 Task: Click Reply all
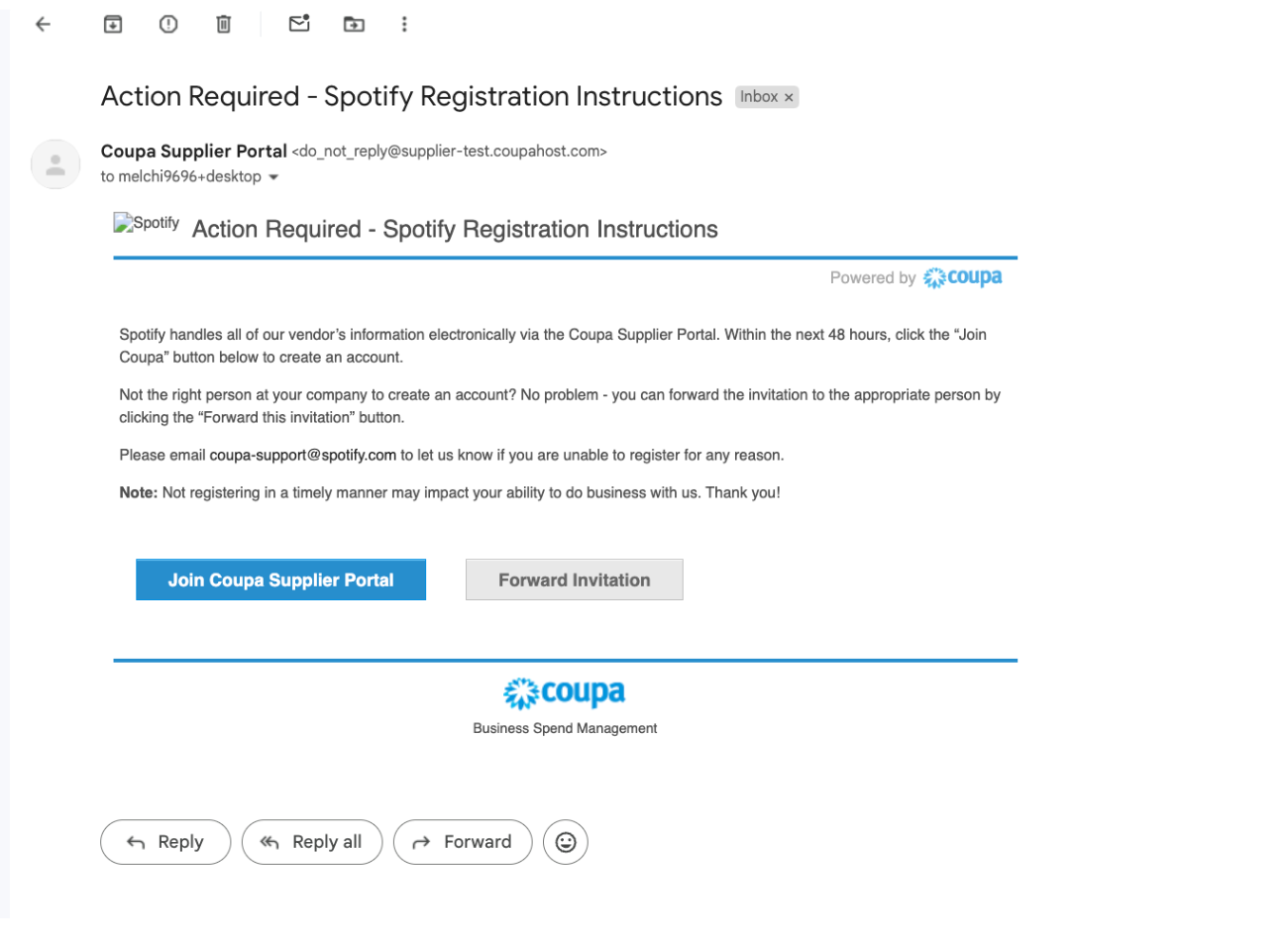(312, 842)
